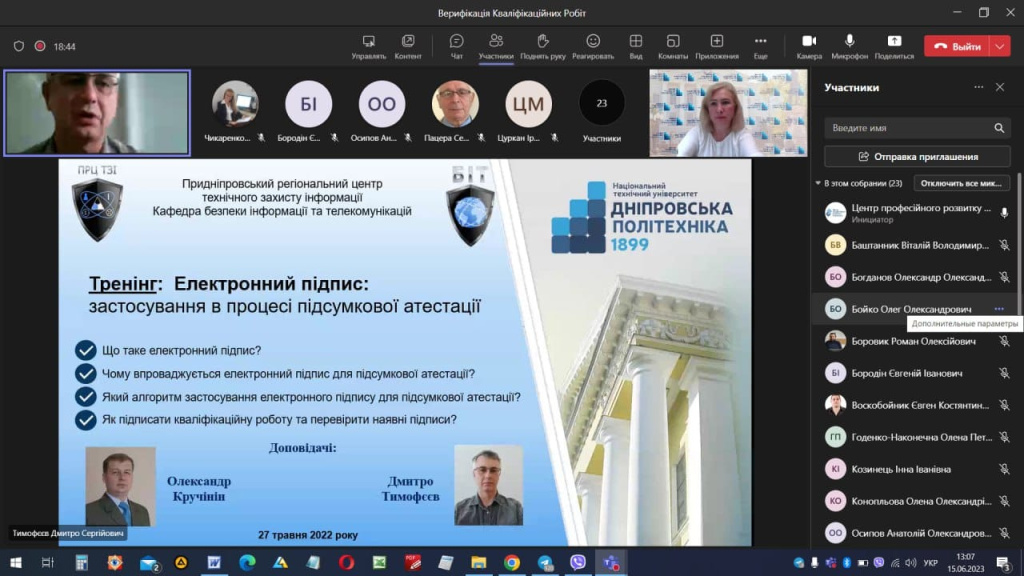
Task: Click the red recording indicator
Action: click(x=40, y=46)
